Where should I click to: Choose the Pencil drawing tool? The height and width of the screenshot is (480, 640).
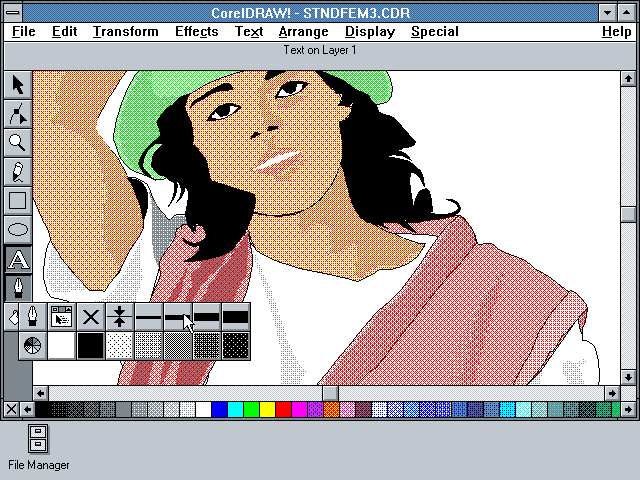pos(17,171)
